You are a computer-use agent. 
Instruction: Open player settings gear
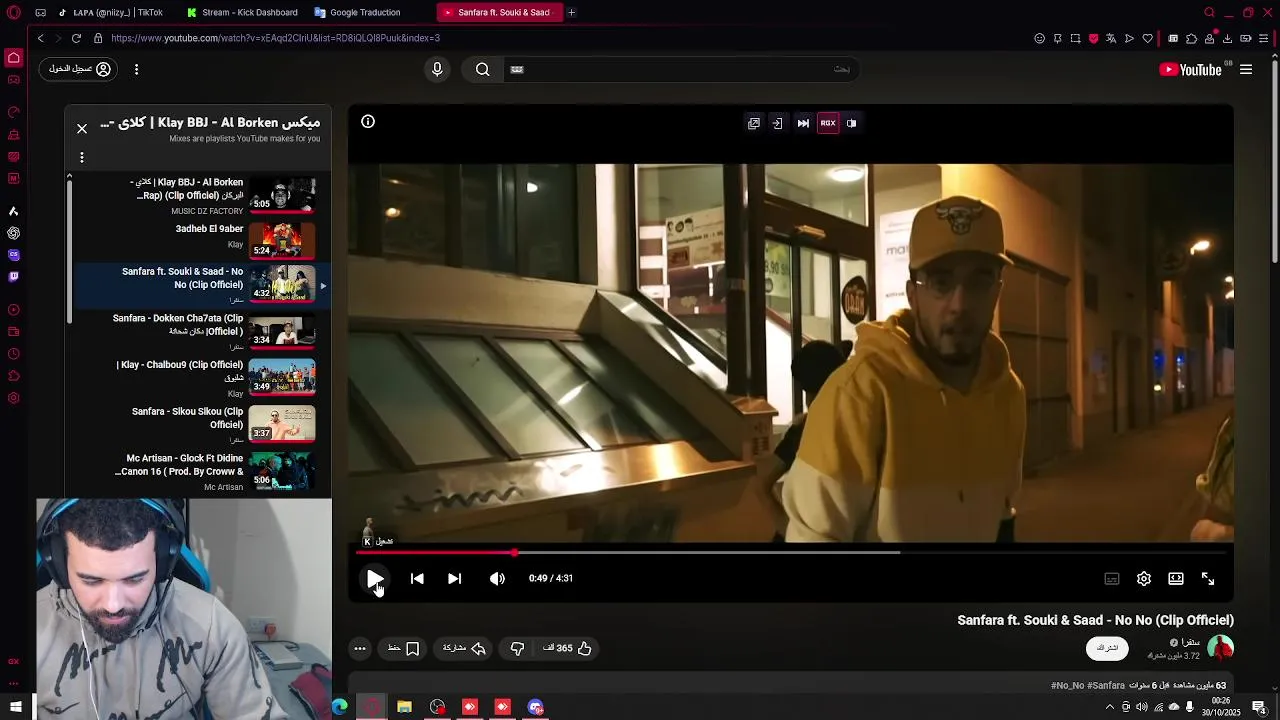click(1144, 579)
